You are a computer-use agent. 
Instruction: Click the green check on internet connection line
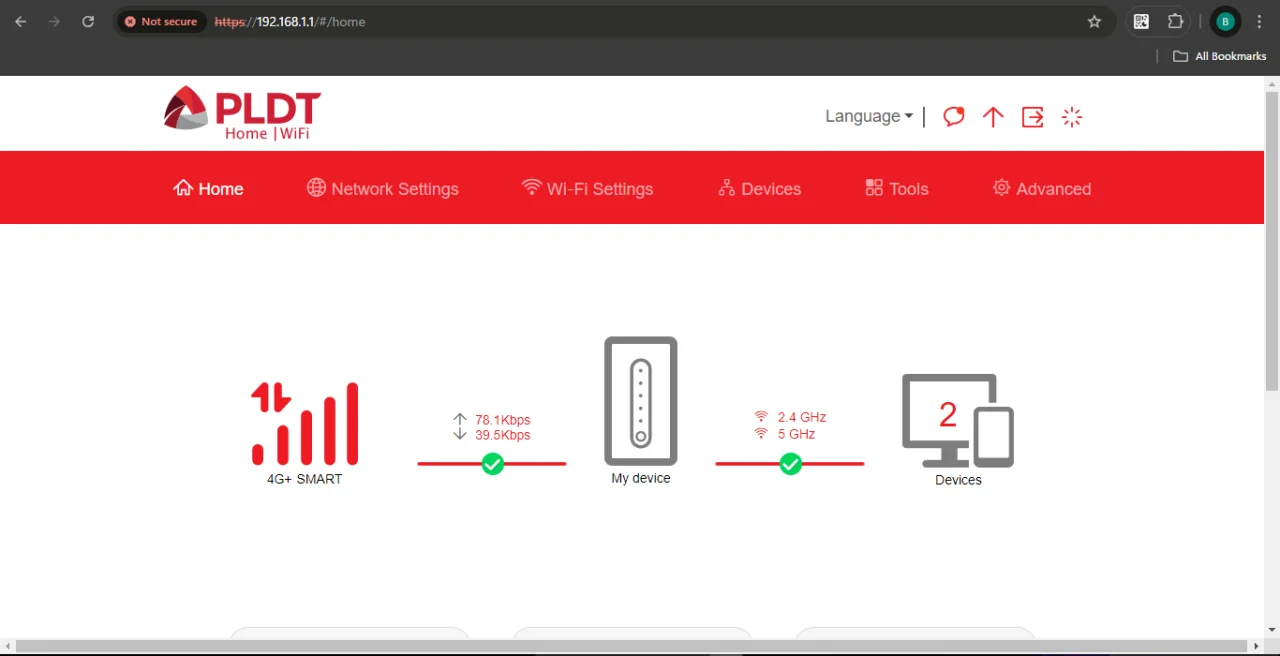[x=492, y=464]
